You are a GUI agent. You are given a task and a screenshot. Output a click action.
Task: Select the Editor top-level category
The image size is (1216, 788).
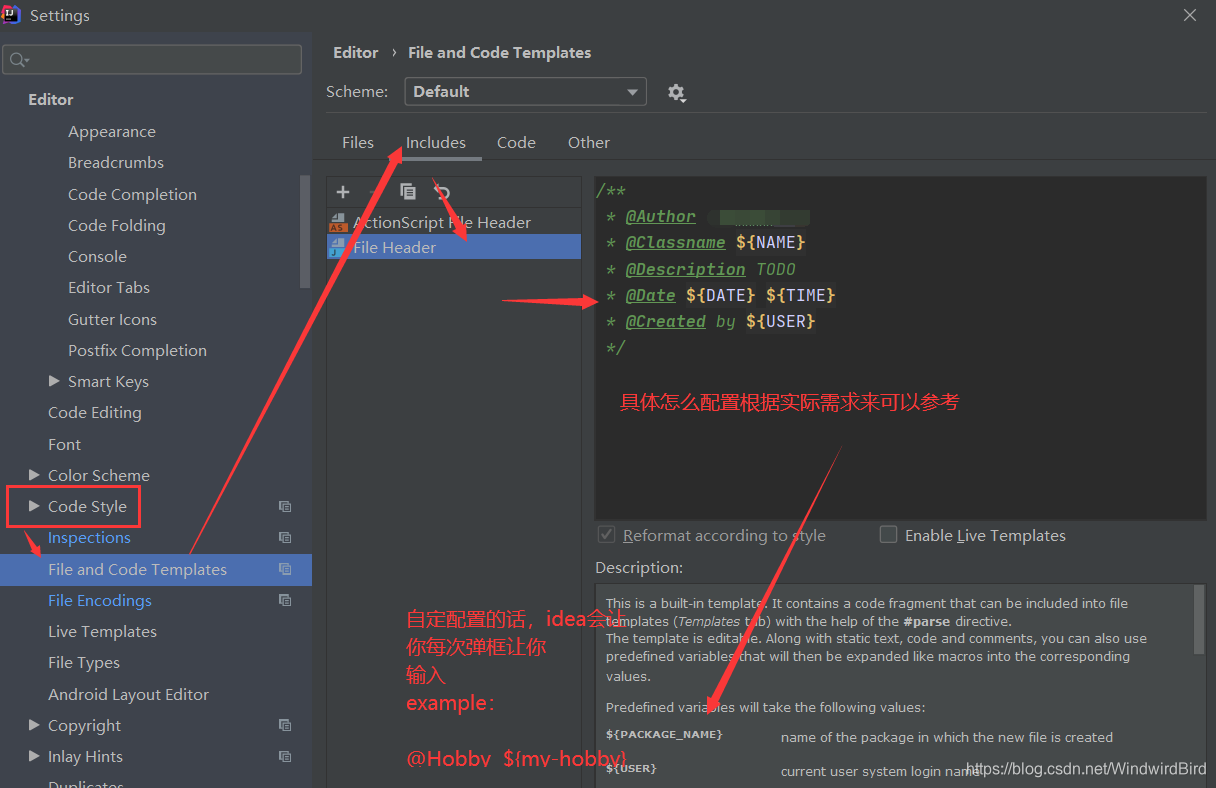(51, 100)
